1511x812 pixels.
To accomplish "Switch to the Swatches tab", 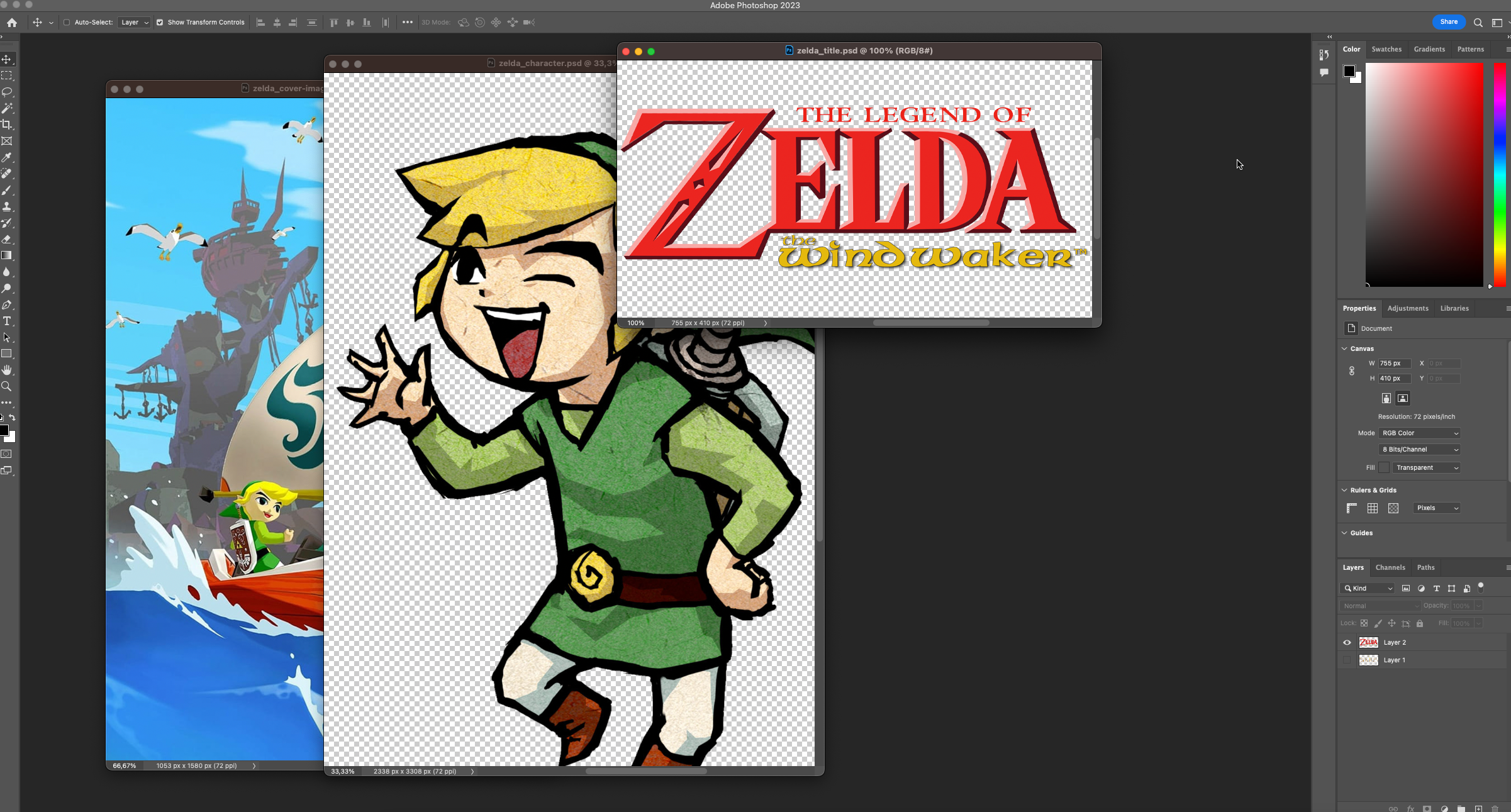I will [x=1386, y=49].
